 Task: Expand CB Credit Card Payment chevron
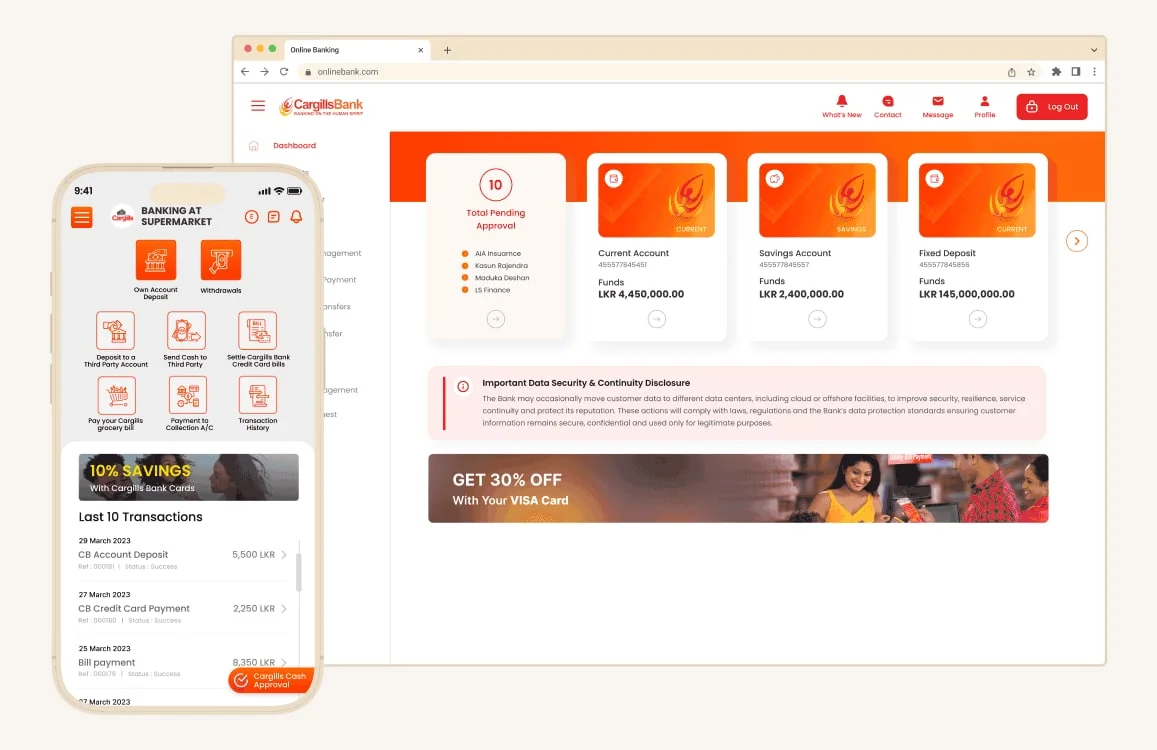tap(284, 608)
